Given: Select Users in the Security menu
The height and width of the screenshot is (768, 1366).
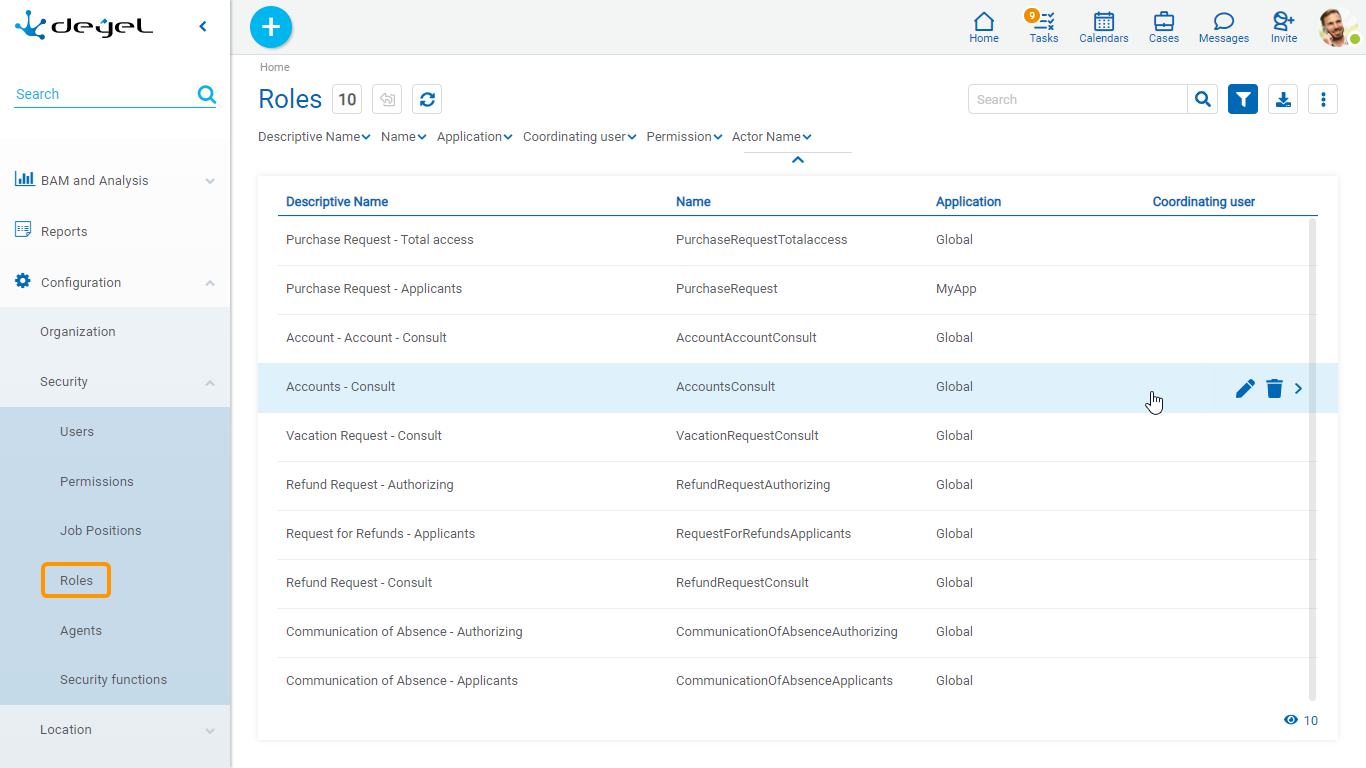Looking at the screenshot, I should tap(77, 432).
